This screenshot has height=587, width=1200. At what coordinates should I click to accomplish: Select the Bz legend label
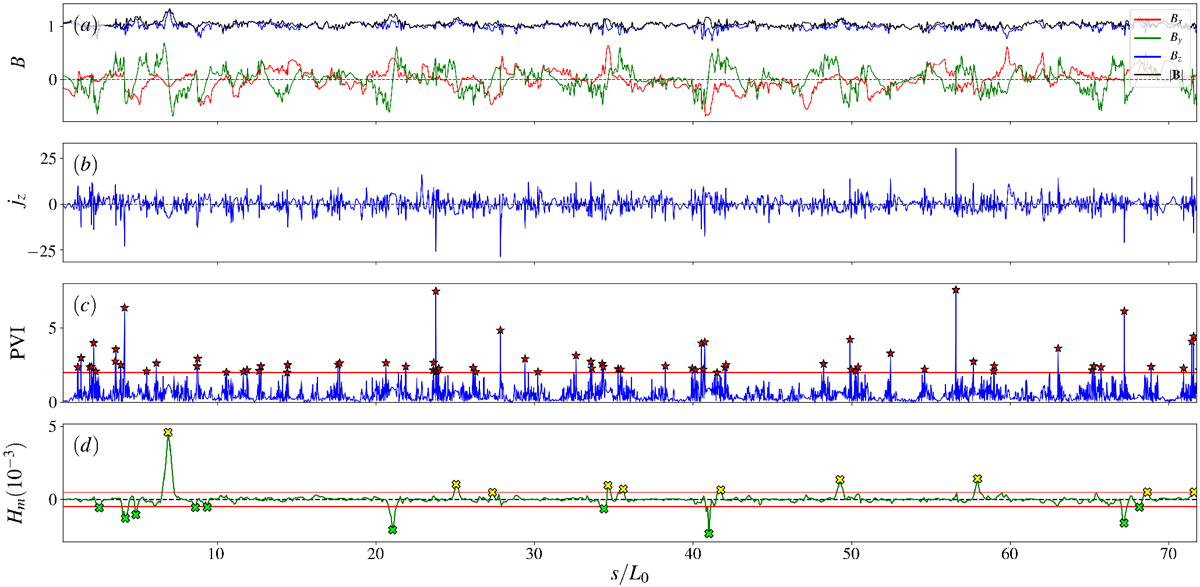(1179, 58)
